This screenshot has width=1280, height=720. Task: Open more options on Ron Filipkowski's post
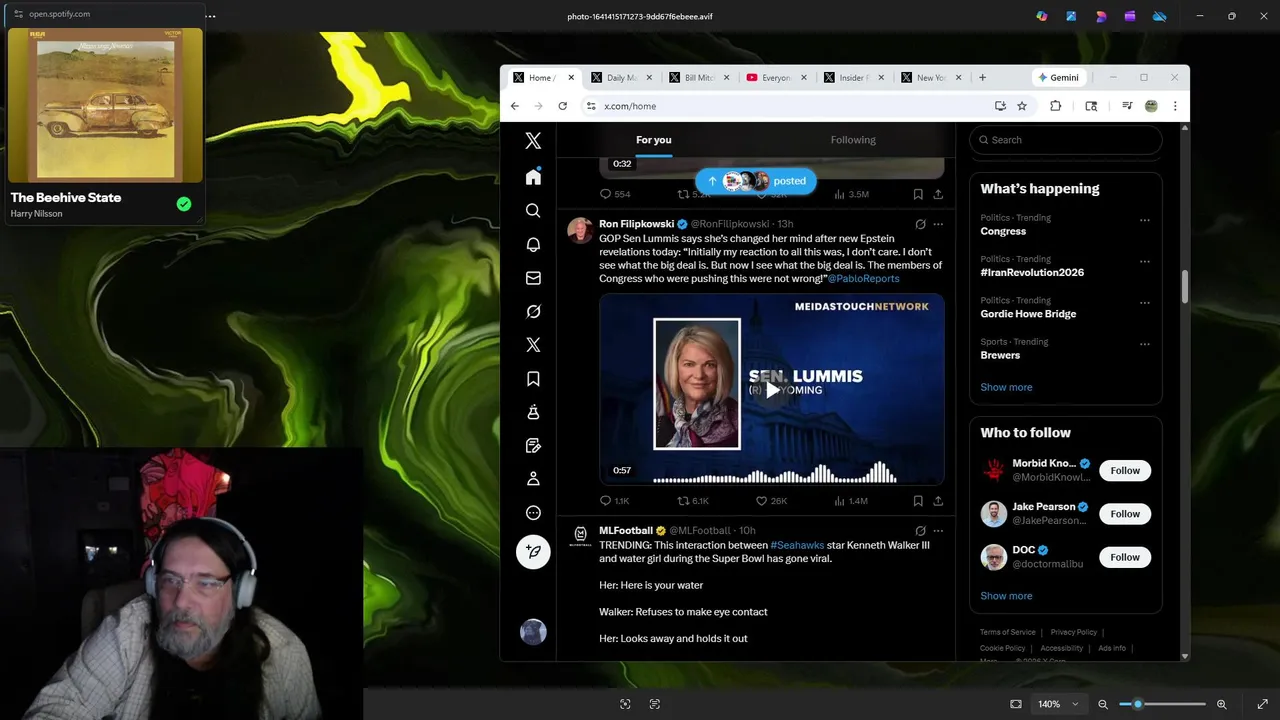938,224
